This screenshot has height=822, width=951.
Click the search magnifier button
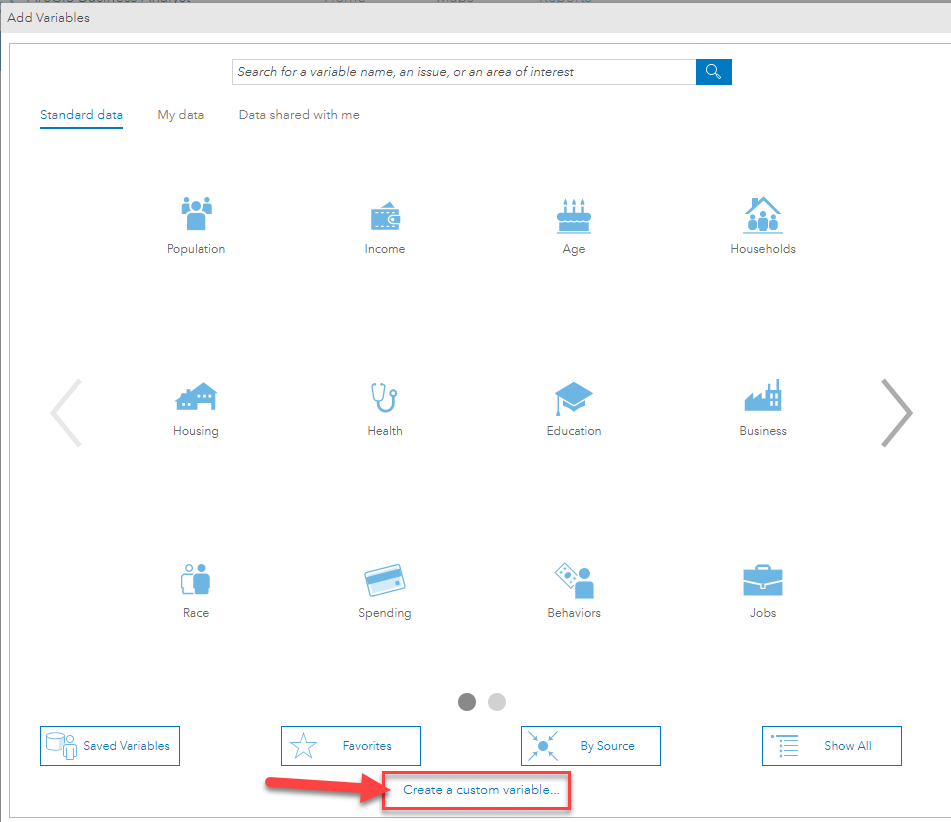(713, 71)
